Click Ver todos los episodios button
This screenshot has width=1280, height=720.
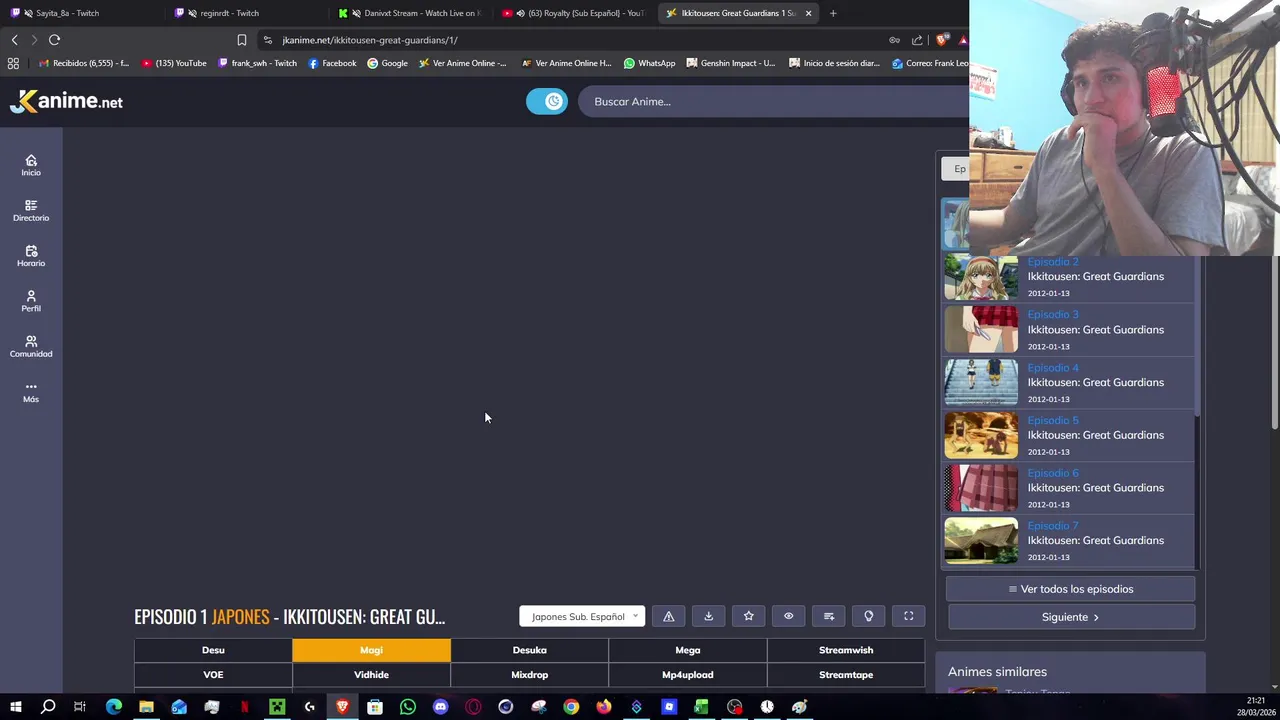point(1071,589)
